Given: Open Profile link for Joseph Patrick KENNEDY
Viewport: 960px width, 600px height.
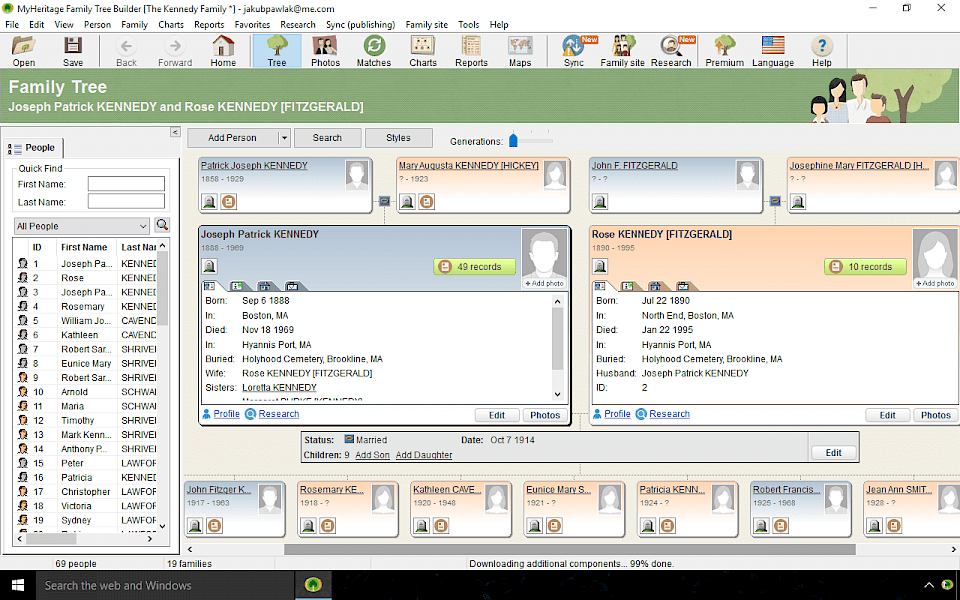Looking at the screenshot, I should click(x=227, y=414).
